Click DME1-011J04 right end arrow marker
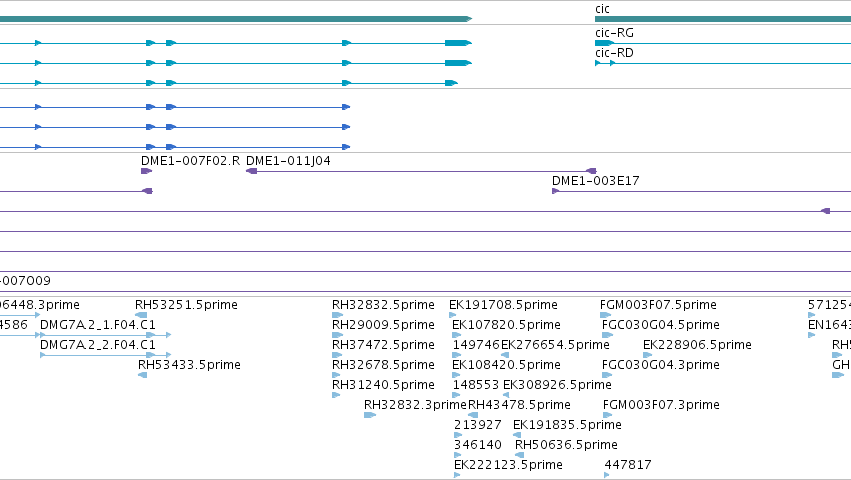The image size is (851, 480). 592,171
